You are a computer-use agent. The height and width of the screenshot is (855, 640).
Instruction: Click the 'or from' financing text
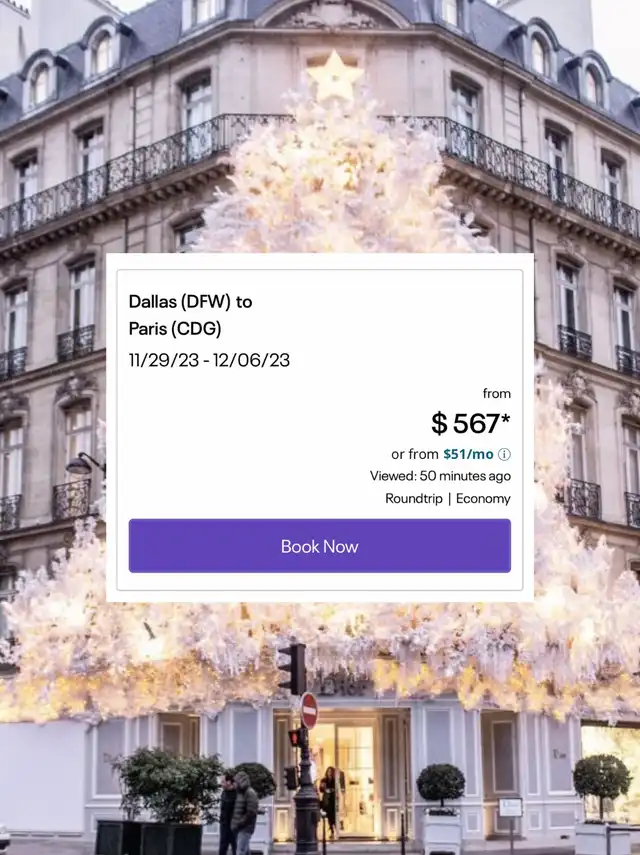tap(415, 454)
